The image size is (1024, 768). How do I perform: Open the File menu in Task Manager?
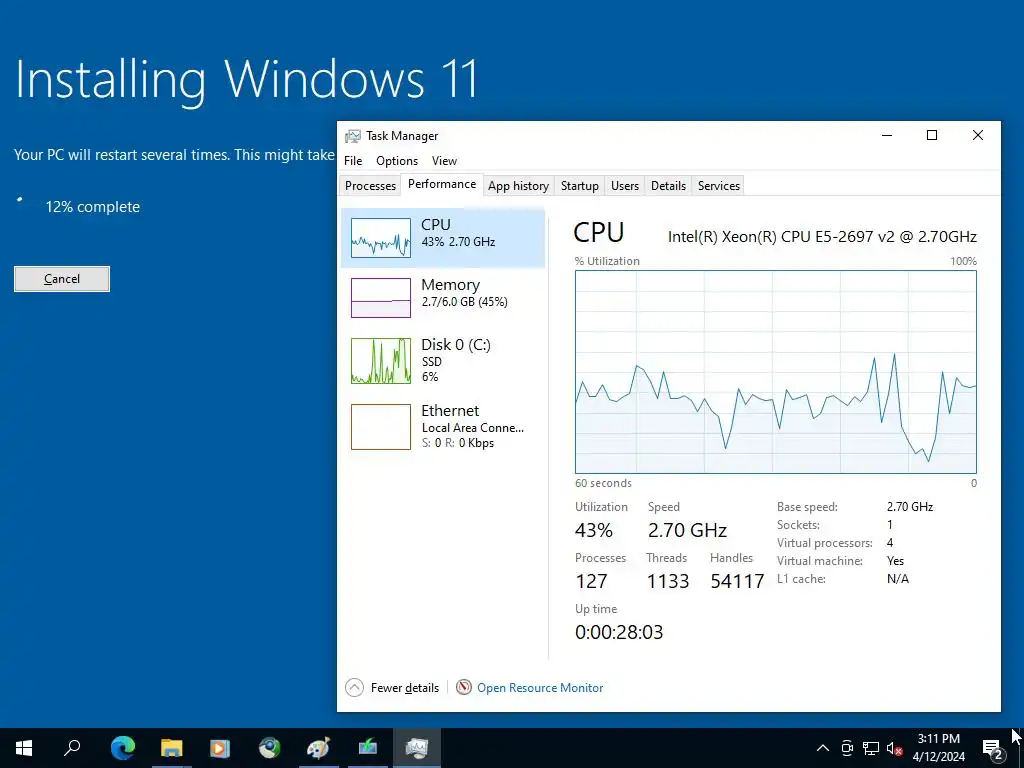[353, 161]
